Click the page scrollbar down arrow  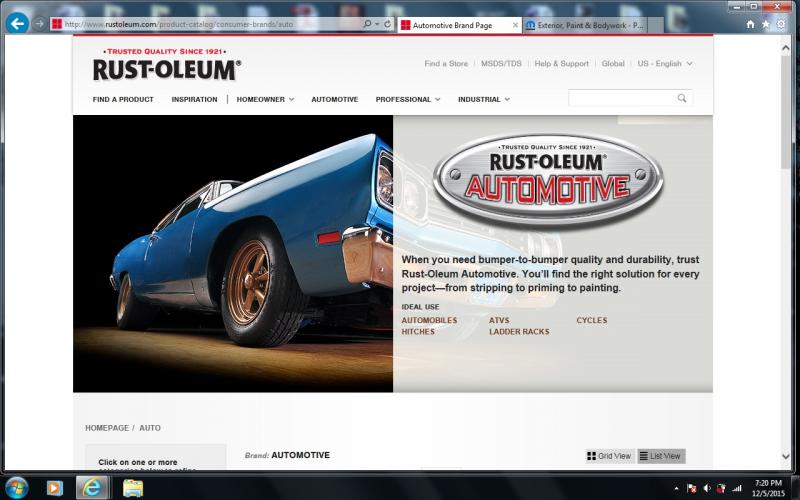pos(786,457)
